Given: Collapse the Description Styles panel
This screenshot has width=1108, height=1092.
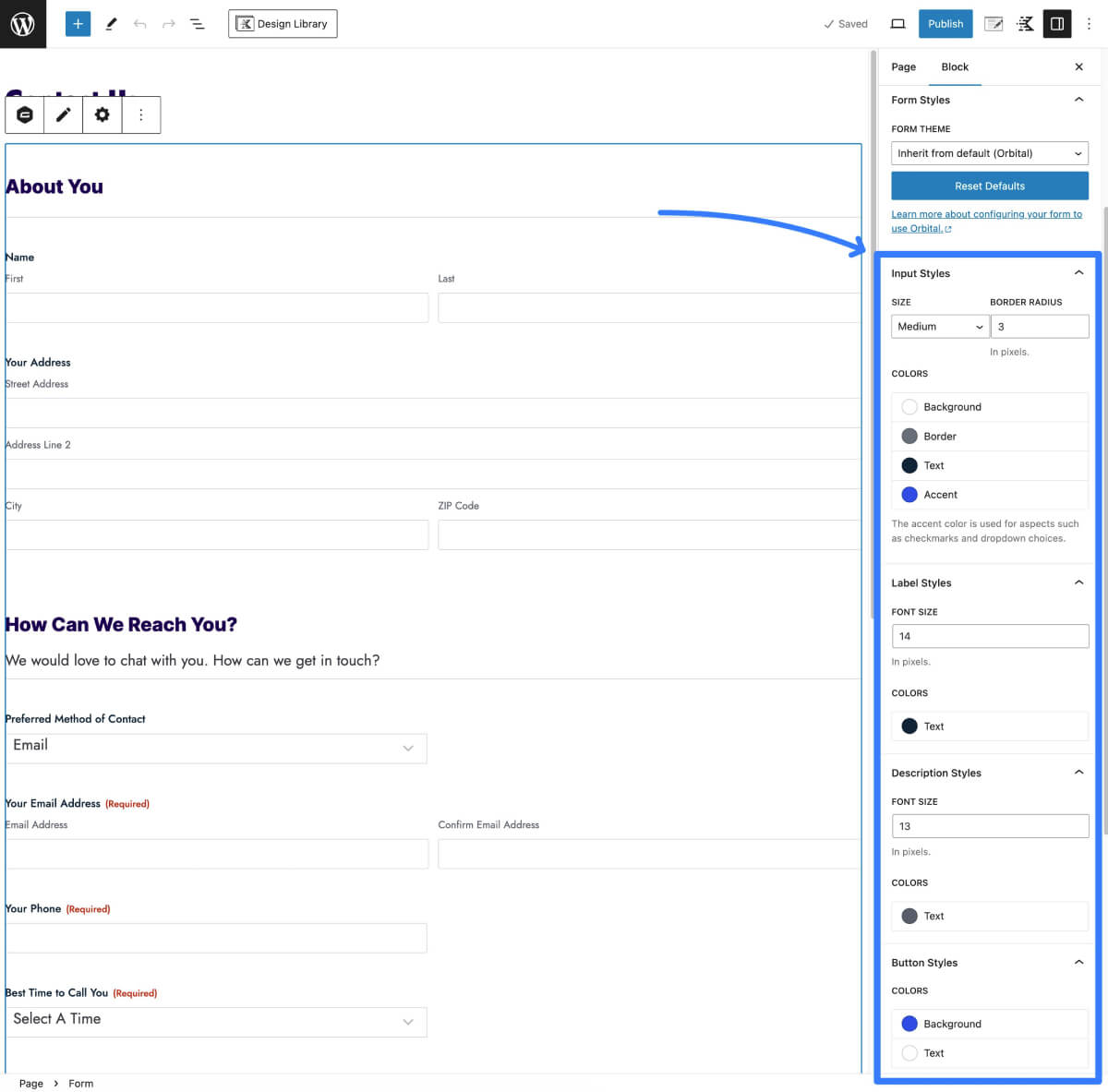Looking at the screenshot, I should [x=990, y=773].
